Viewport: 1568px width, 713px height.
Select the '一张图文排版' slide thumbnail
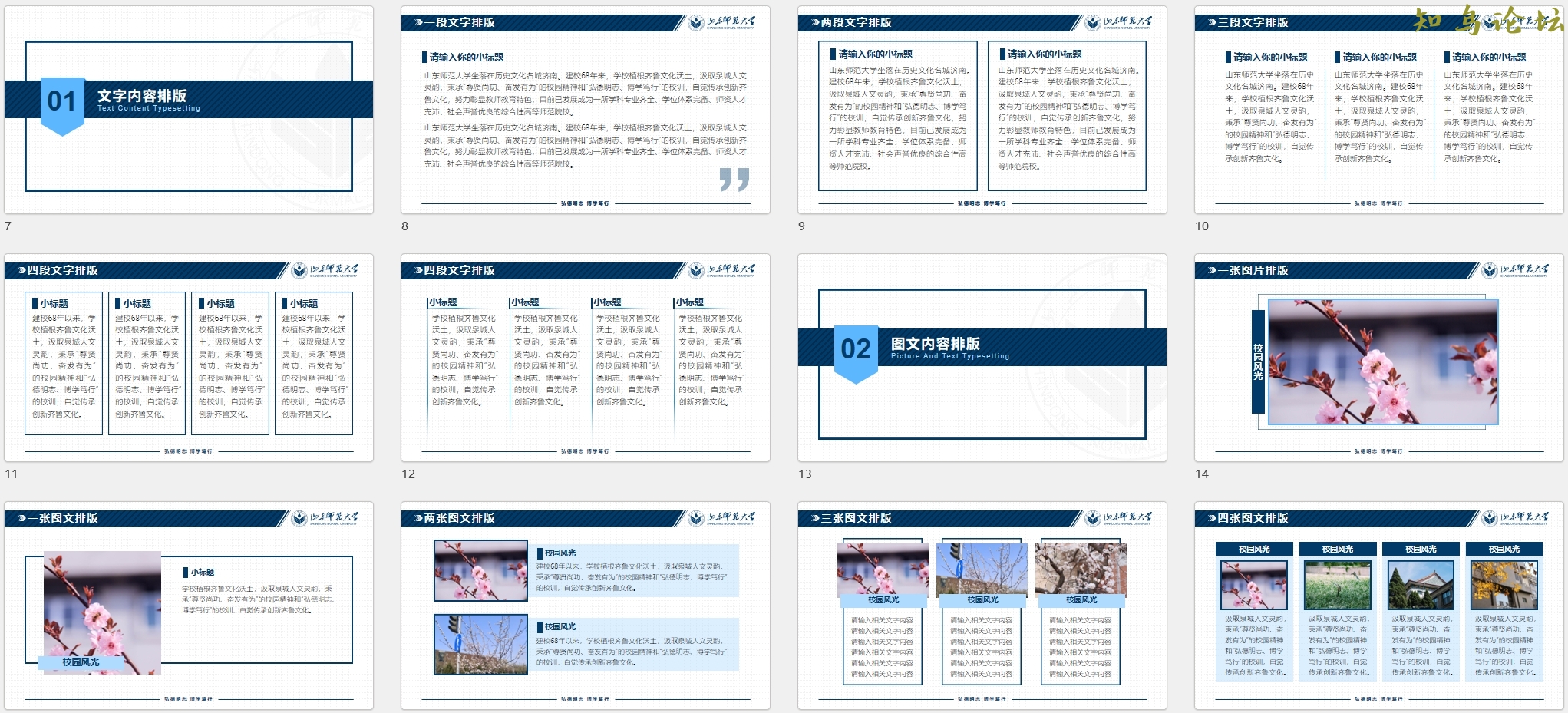tap(189, 606)
